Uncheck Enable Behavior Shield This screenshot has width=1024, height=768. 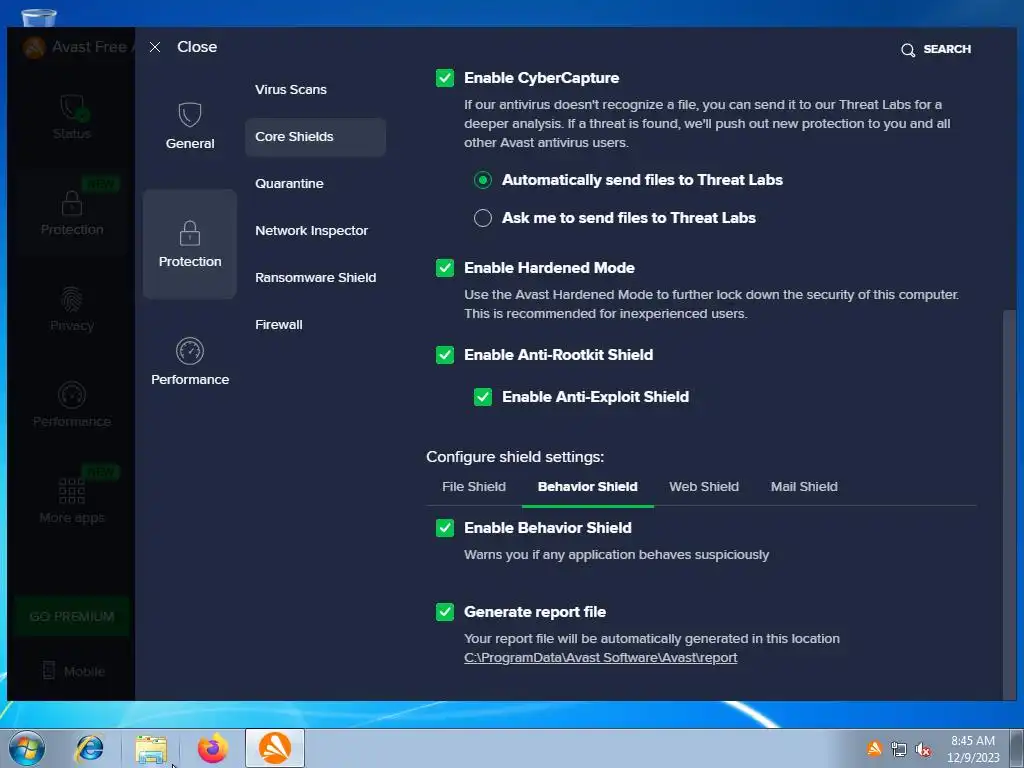(x=445, y=528)
